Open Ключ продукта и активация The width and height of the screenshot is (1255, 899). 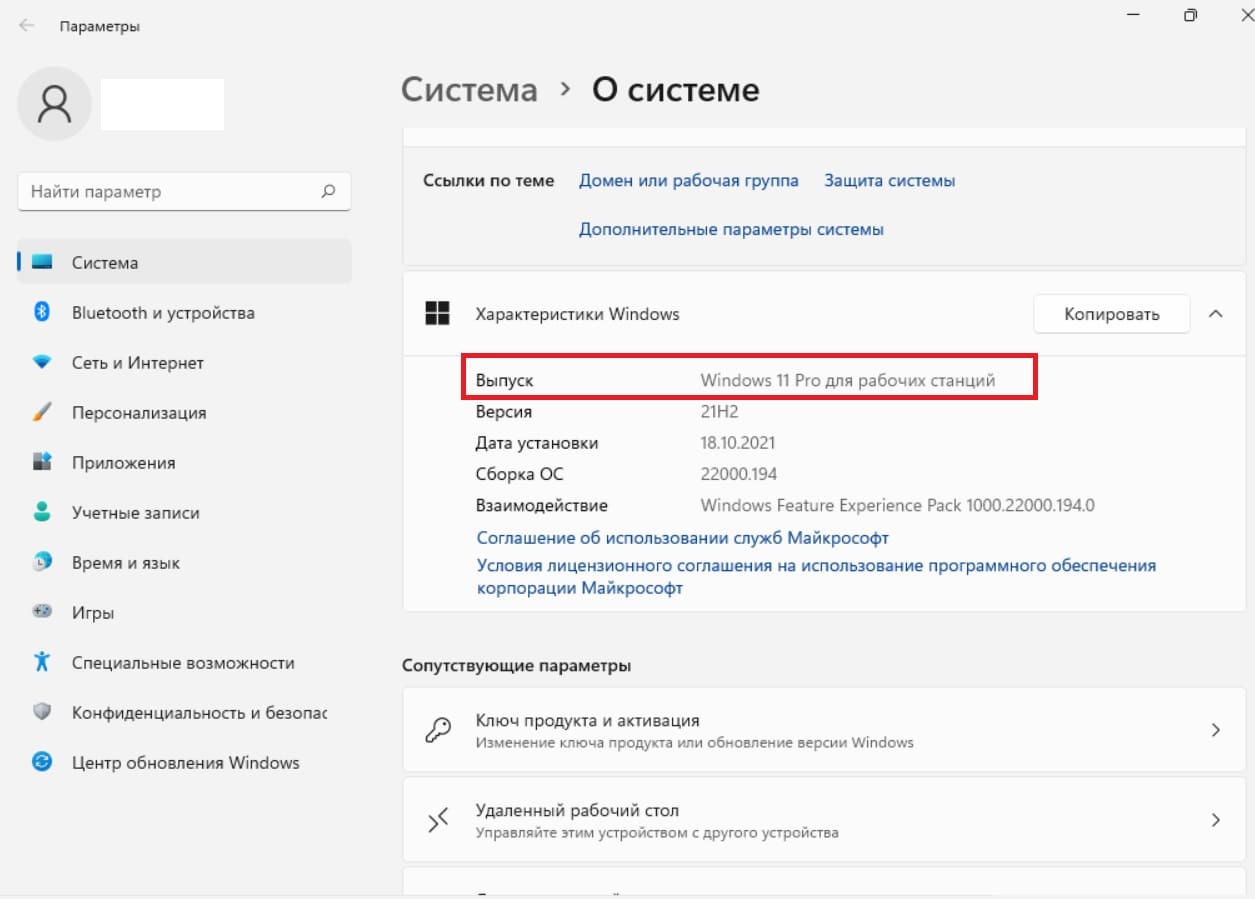point(822,730)
